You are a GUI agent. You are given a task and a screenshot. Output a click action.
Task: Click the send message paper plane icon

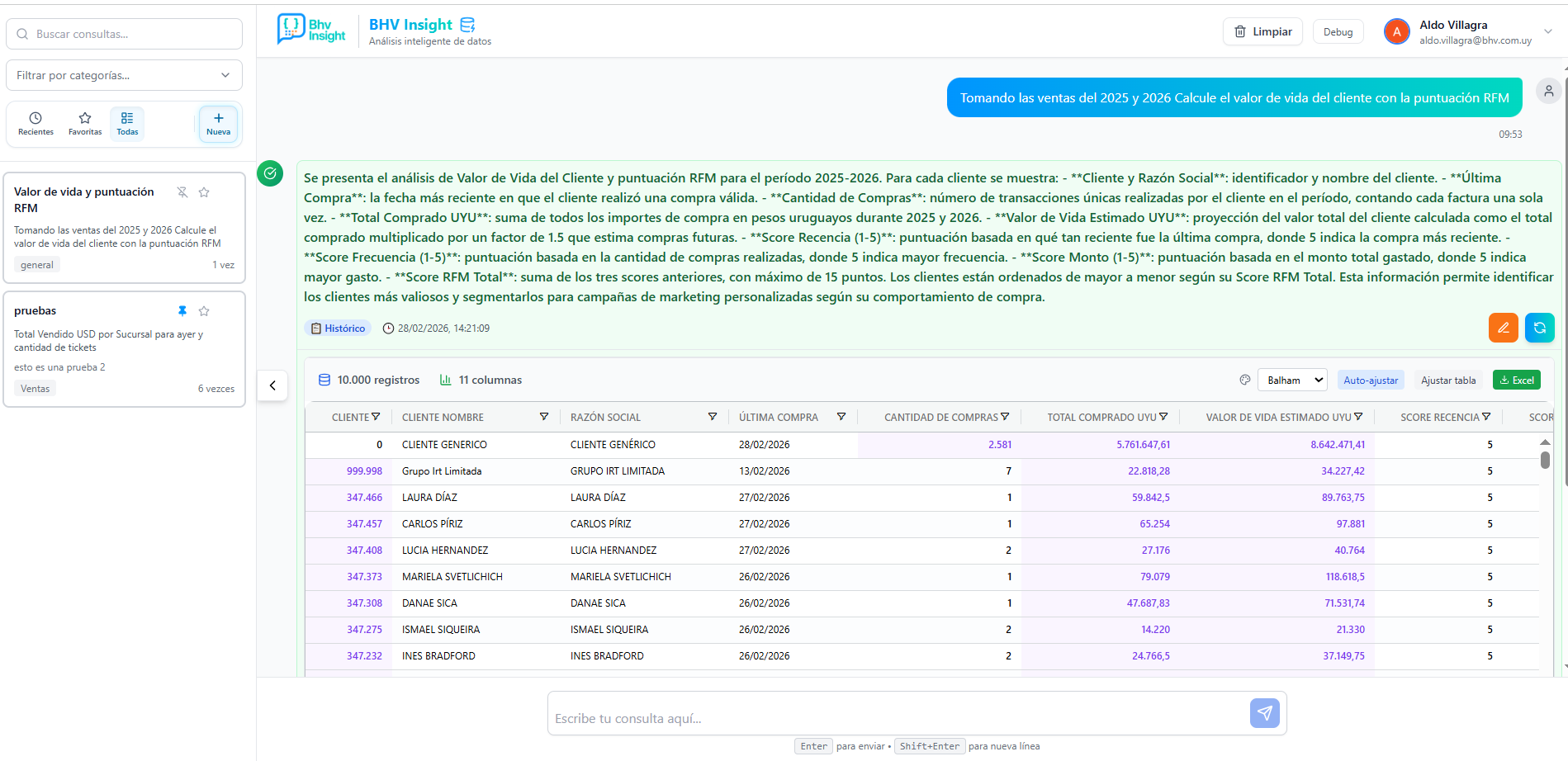pos(1264,713)
